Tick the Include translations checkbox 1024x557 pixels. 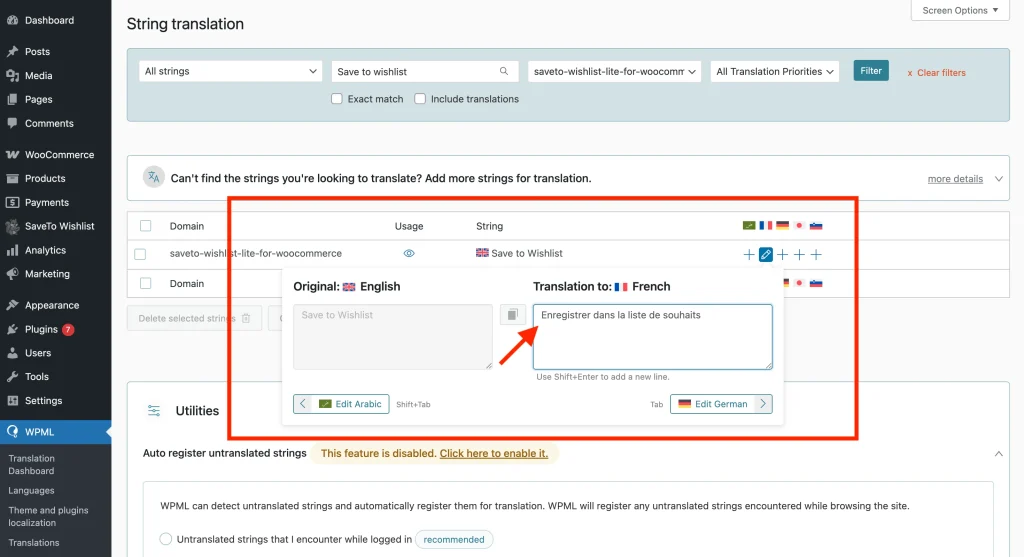420,99
